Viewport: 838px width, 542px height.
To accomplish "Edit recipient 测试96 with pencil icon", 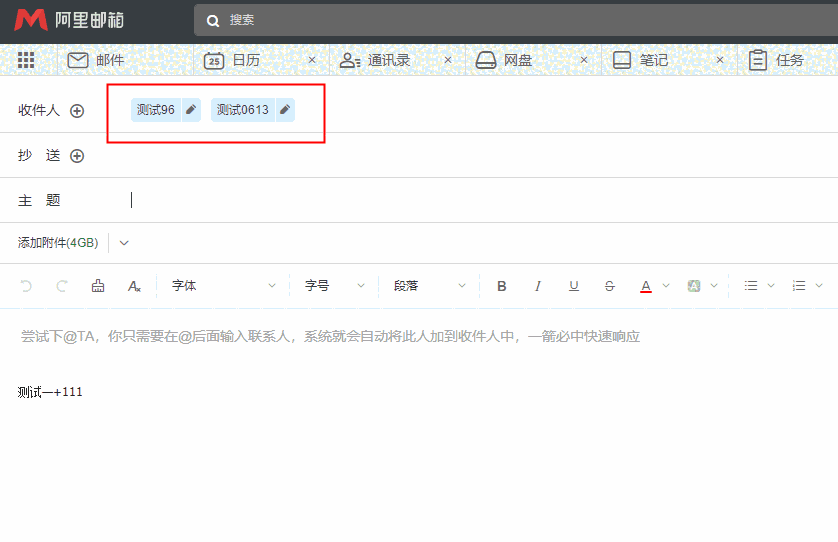I will click(x=191, y=110).
